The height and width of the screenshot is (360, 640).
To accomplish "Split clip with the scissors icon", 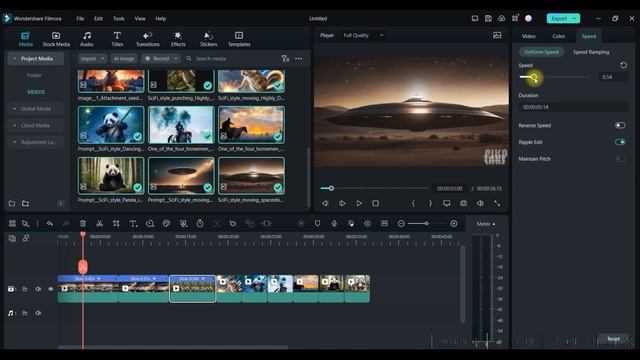I will tap(99, 224).
